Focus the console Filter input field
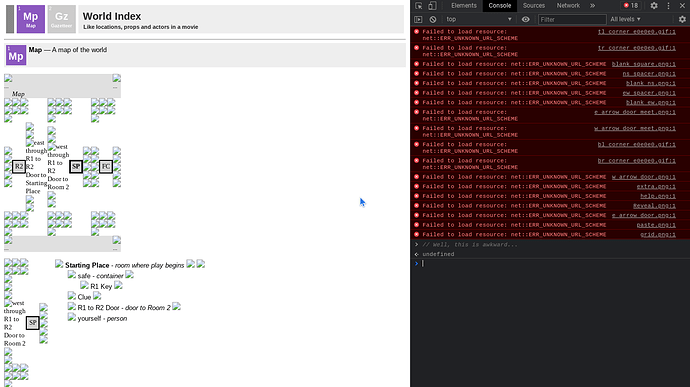Image resolution: width=690 pixels, height=387 pixels. pos(572,19)
